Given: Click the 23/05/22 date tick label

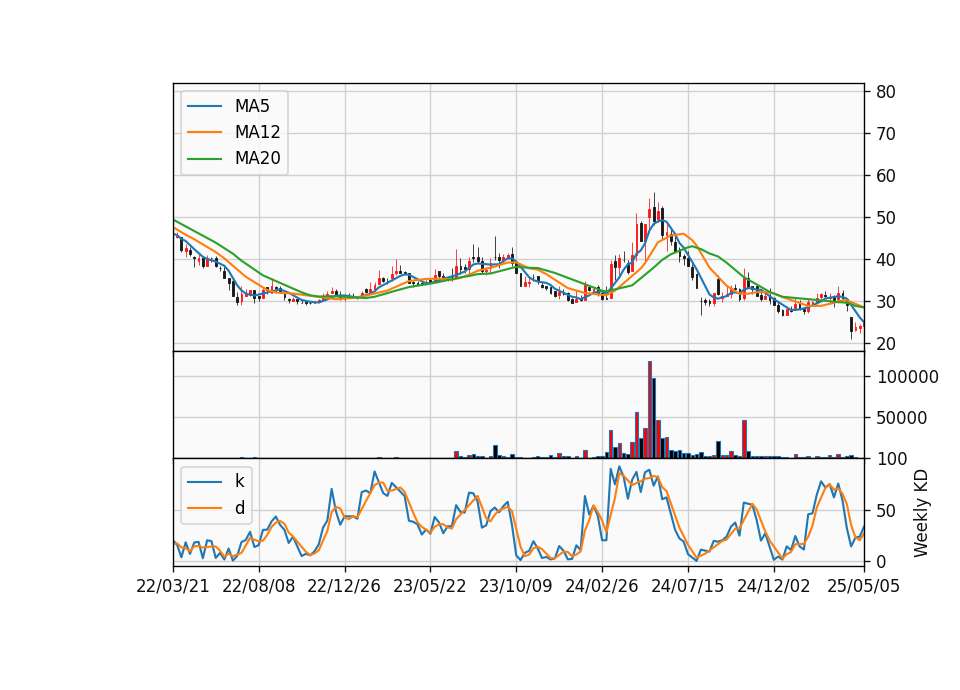Looking at the screenshot, I should (x=430, y=586).
